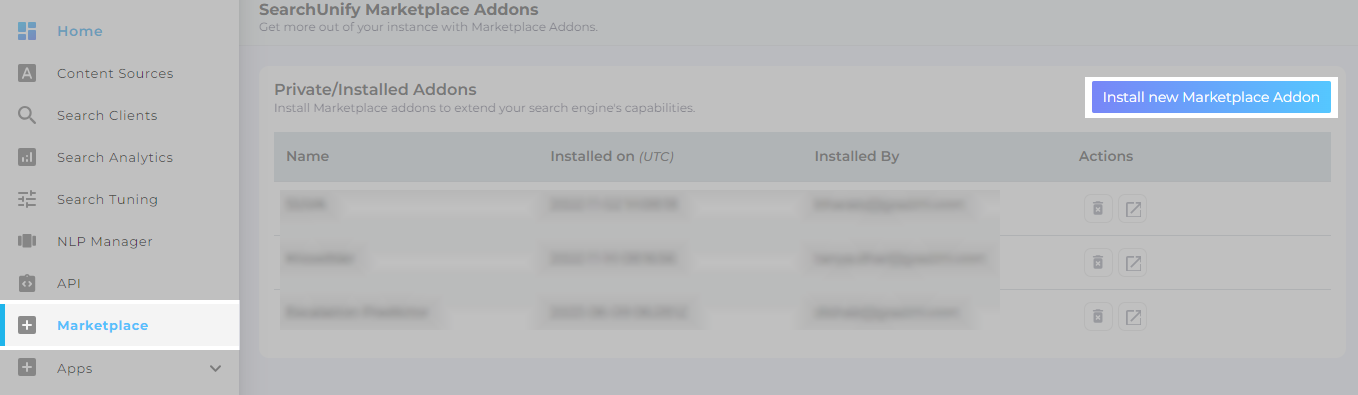The height and width of the screenshot is (395, 1358).
Task: Open the second addon external link
Action: (1133, 263)
